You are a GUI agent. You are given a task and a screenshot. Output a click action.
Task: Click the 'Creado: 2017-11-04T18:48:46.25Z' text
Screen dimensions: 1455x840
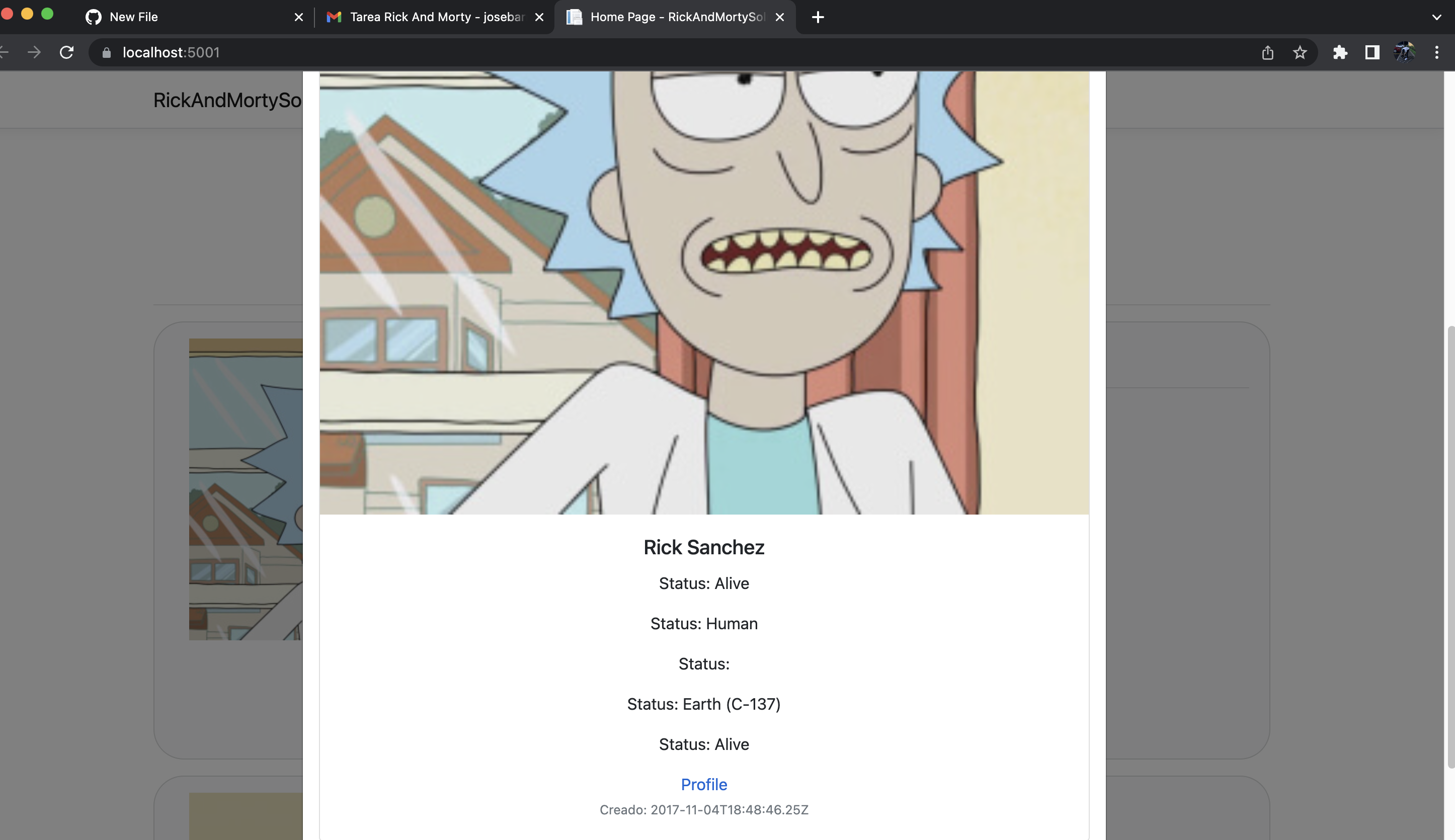click(x=704, y=810)
